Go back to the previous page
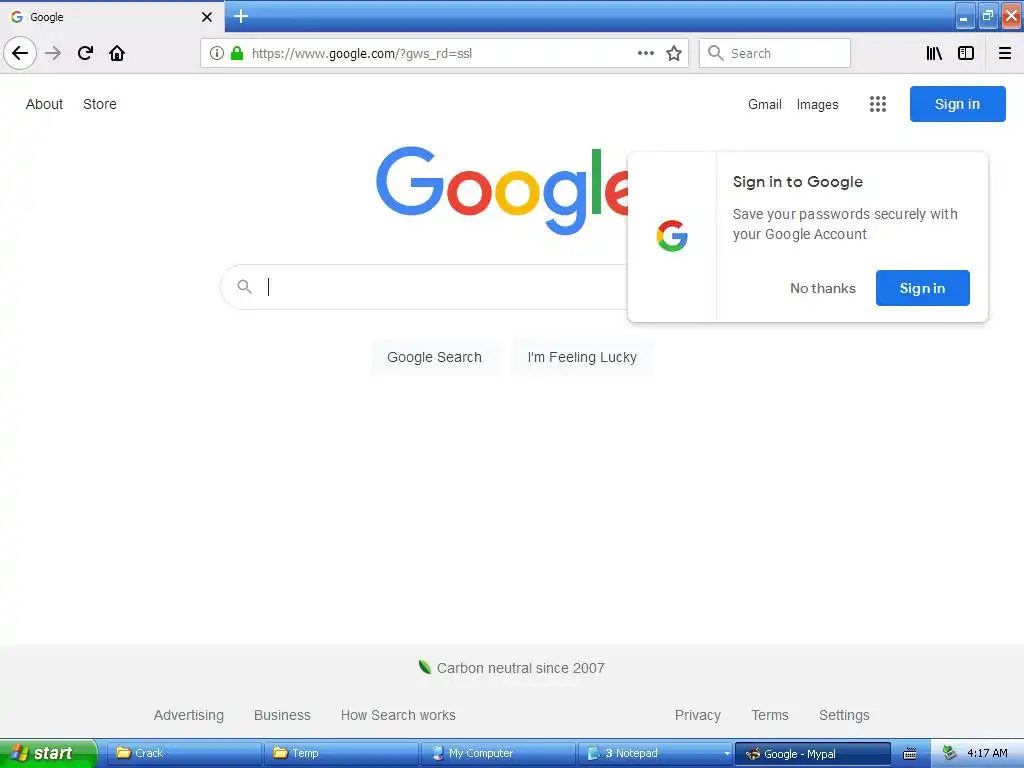The width and height of the screenshot is (1024, 768). coord(20,53)
